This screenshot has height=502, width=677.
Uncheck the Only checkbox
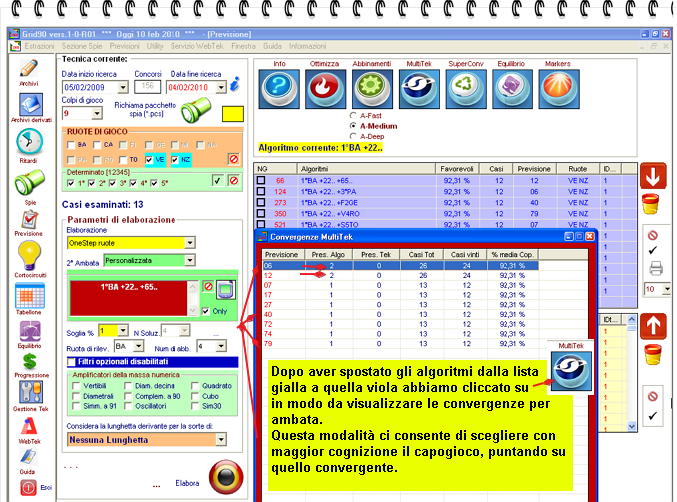[x=206, y=311]
